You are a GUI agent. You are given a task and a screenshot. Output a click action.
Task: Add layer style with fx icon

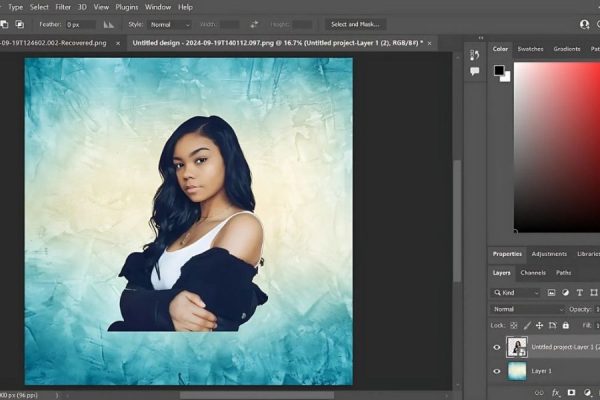(556, 393)
